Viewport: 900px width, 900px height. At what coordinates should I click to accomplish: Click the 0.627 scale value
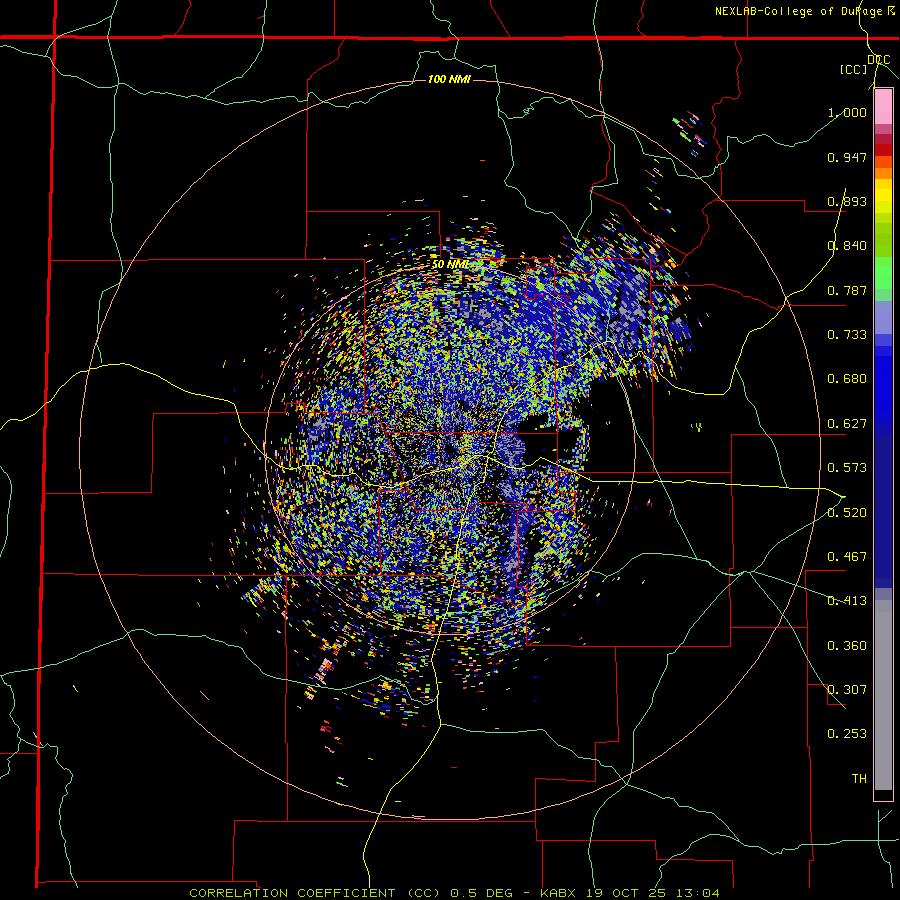[847, 424]
